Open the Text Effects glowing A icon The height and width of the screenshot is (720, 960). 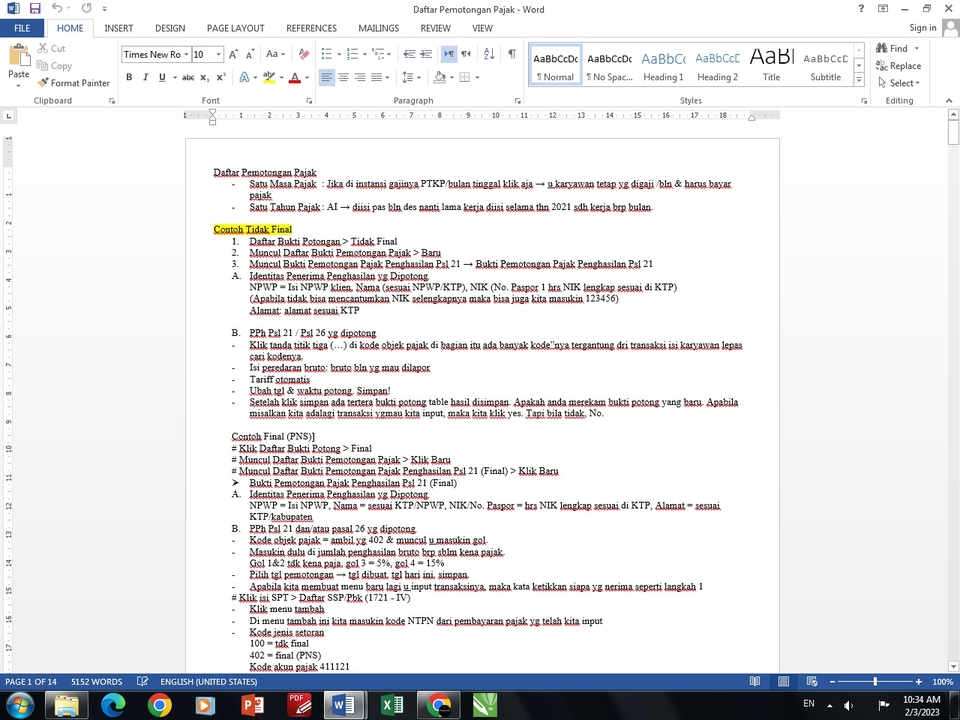coord(244,77)
